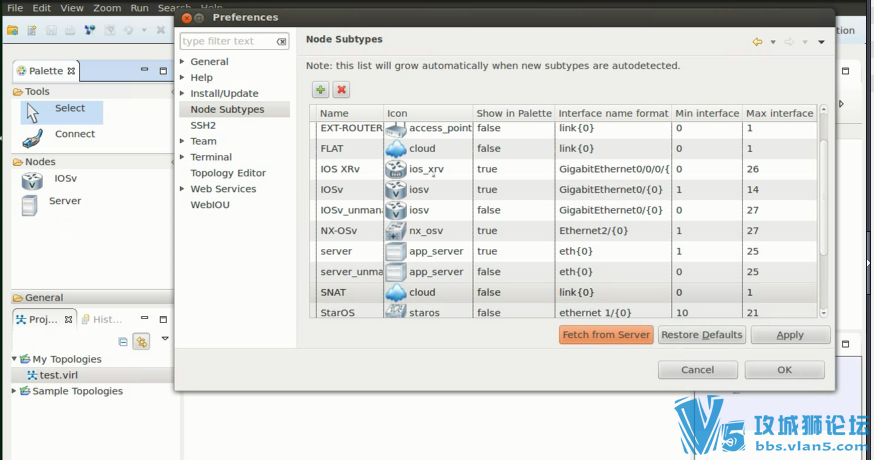The image size is (874, 460).
Task: Expand the Terminal preferences category
Action: coord(182,157)
